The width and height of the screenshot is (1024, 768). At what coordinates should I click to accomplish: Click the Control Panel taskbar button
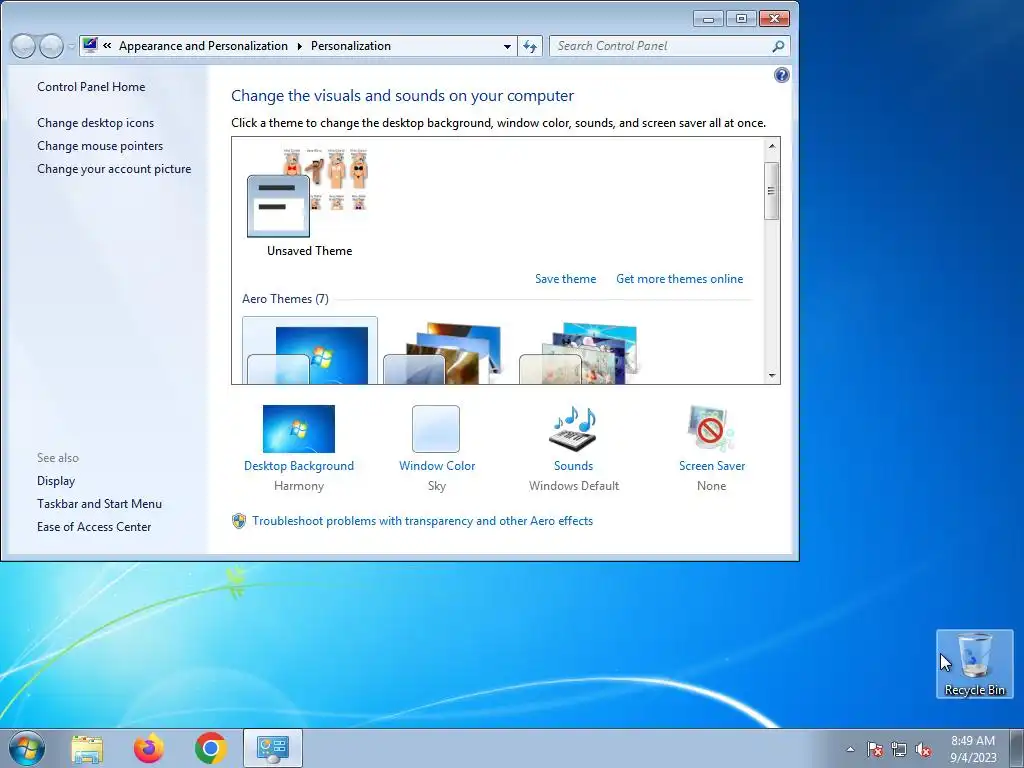[272, 748]
